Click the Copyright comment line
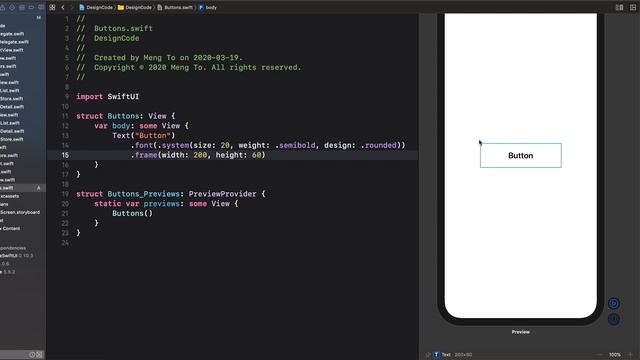This screenshot has width=640, height=360. click(189, 68)
